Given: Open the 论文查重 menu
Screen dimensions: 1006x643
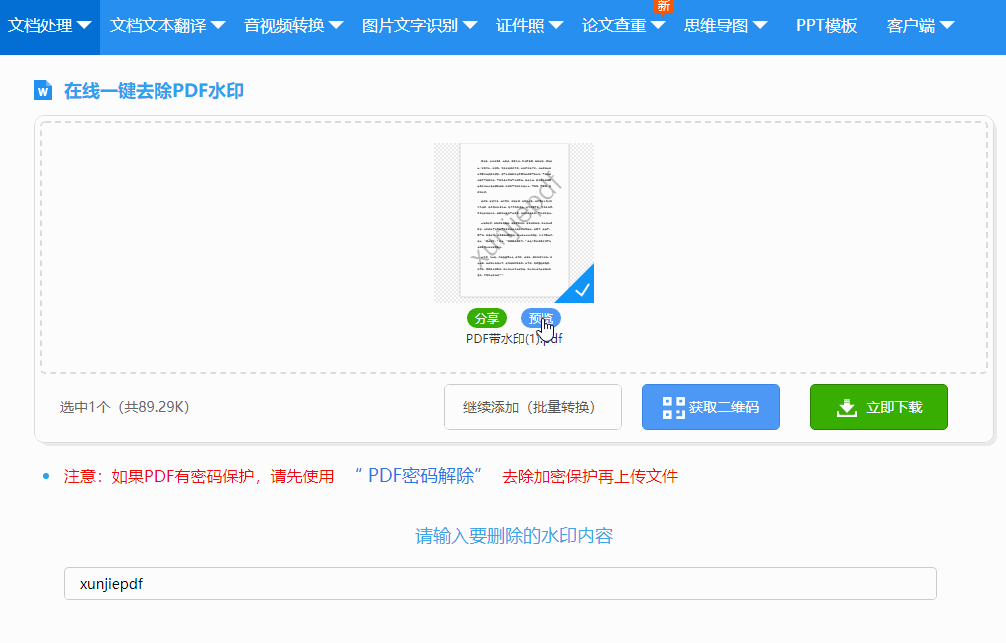Looking at the screenshot, I should 622,25.
